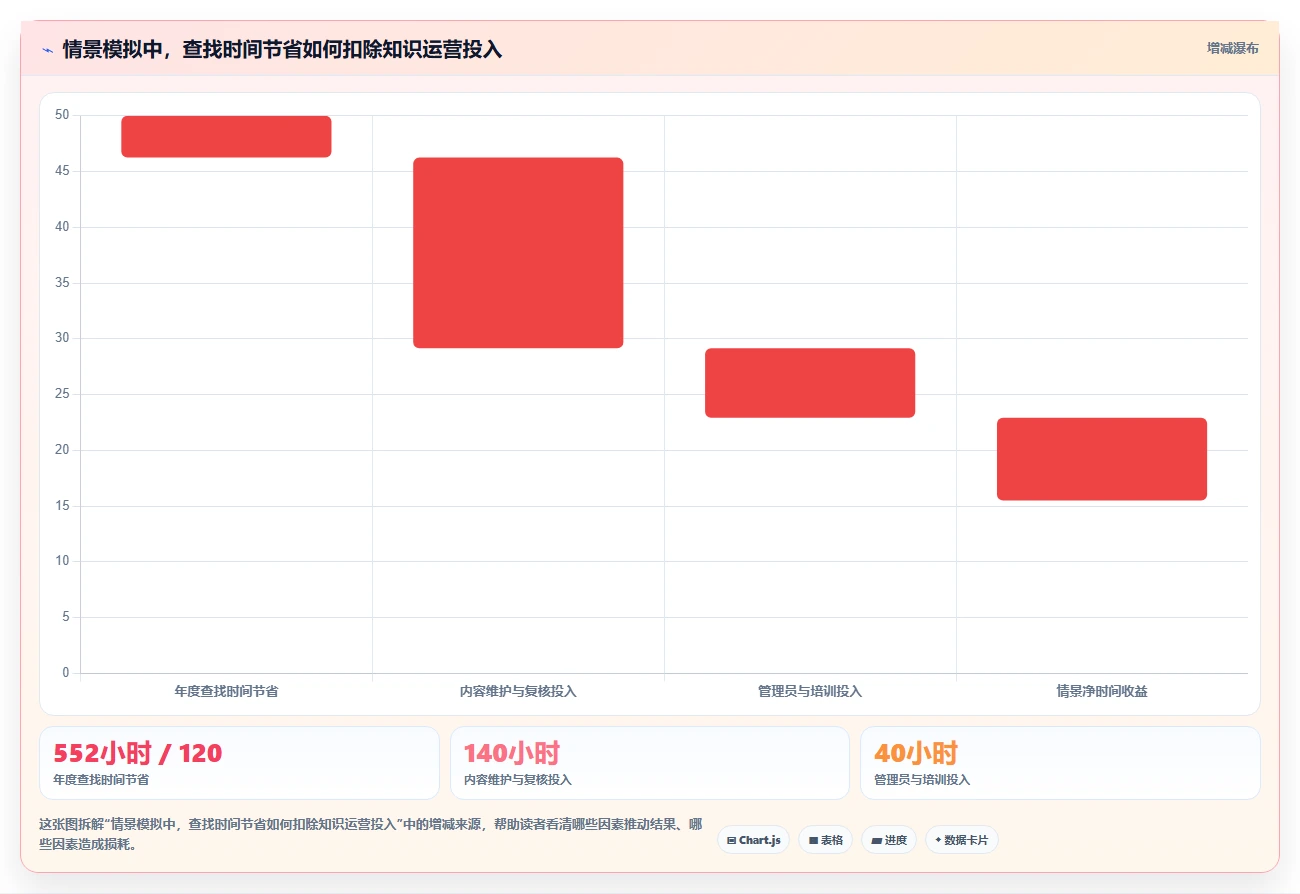Click the 情景净时间收益 red bar
This screenshot has width=1300, height=894.
(x=1102, y=459)
